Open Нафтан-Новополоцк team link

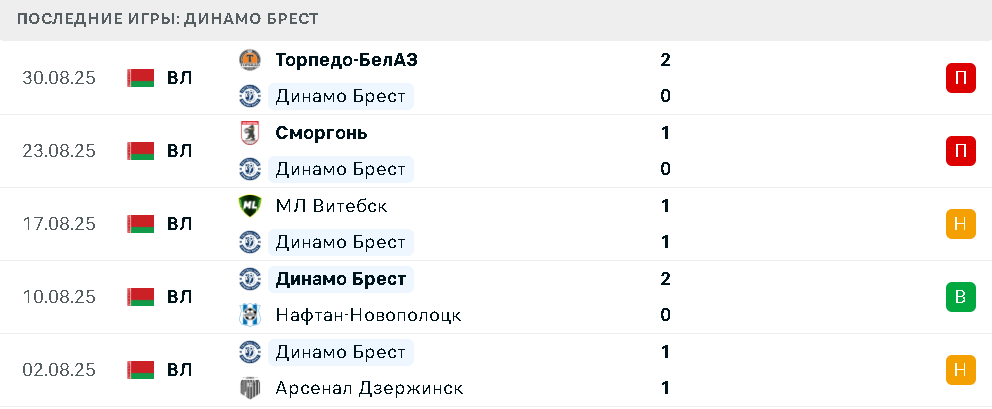pos(368,315)
